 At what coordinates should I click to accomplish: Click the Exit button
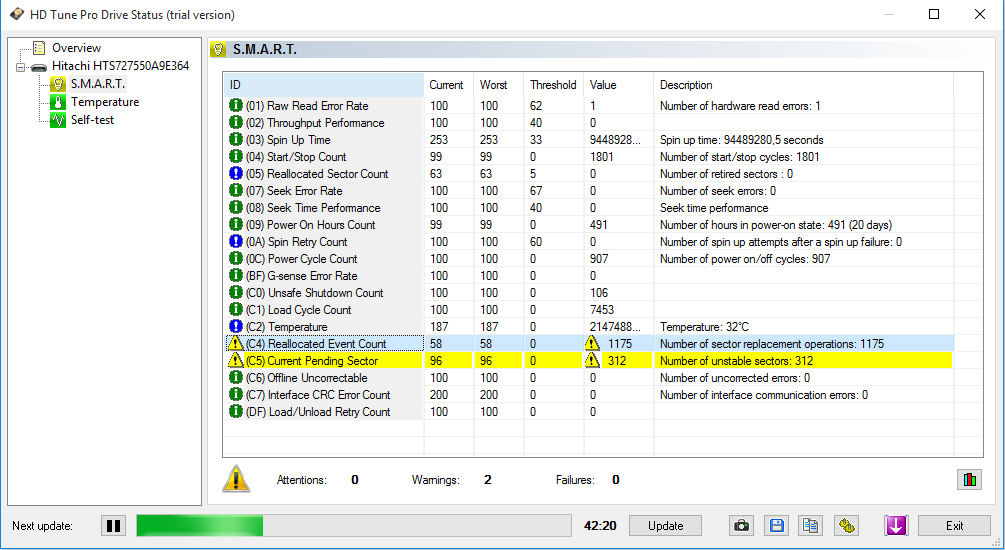[x=954, y=526]
